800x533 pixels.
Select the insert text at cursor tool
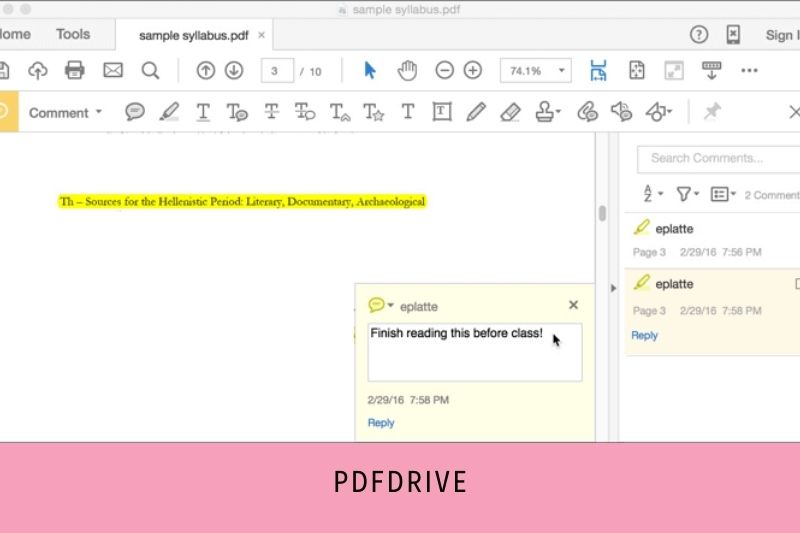tap(340, 112)
